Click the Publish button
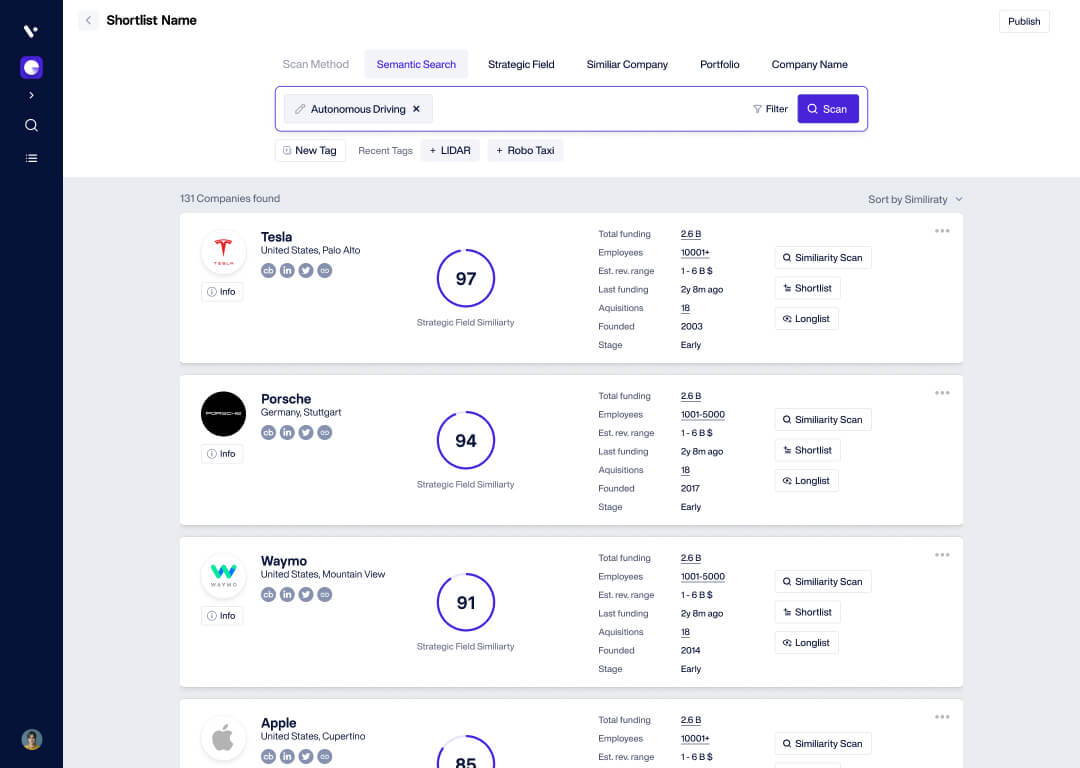1080x768 pixels. pos(1024,21)
